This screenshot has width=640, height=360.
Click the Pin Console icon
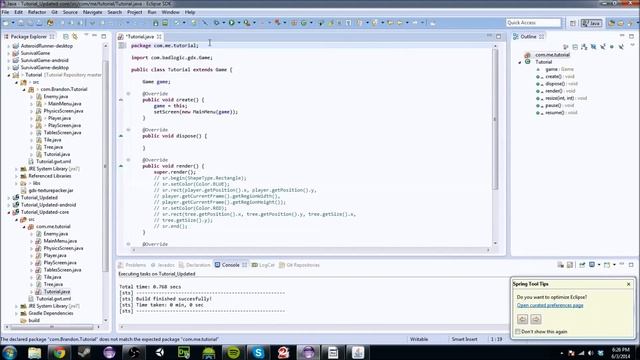(582, 265)
